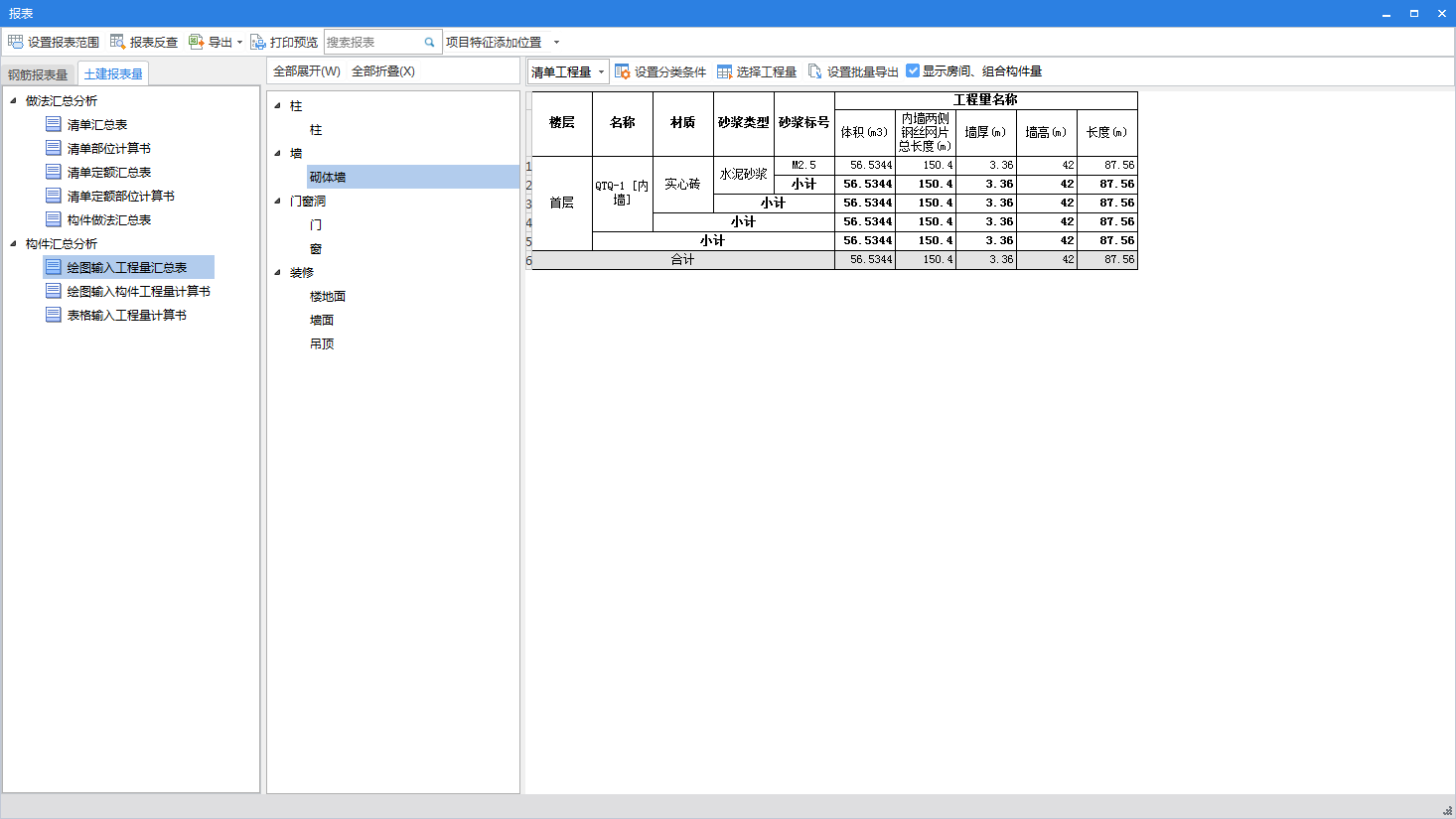
Task: Click the 导出 export icon
Action: click(196, 42)
